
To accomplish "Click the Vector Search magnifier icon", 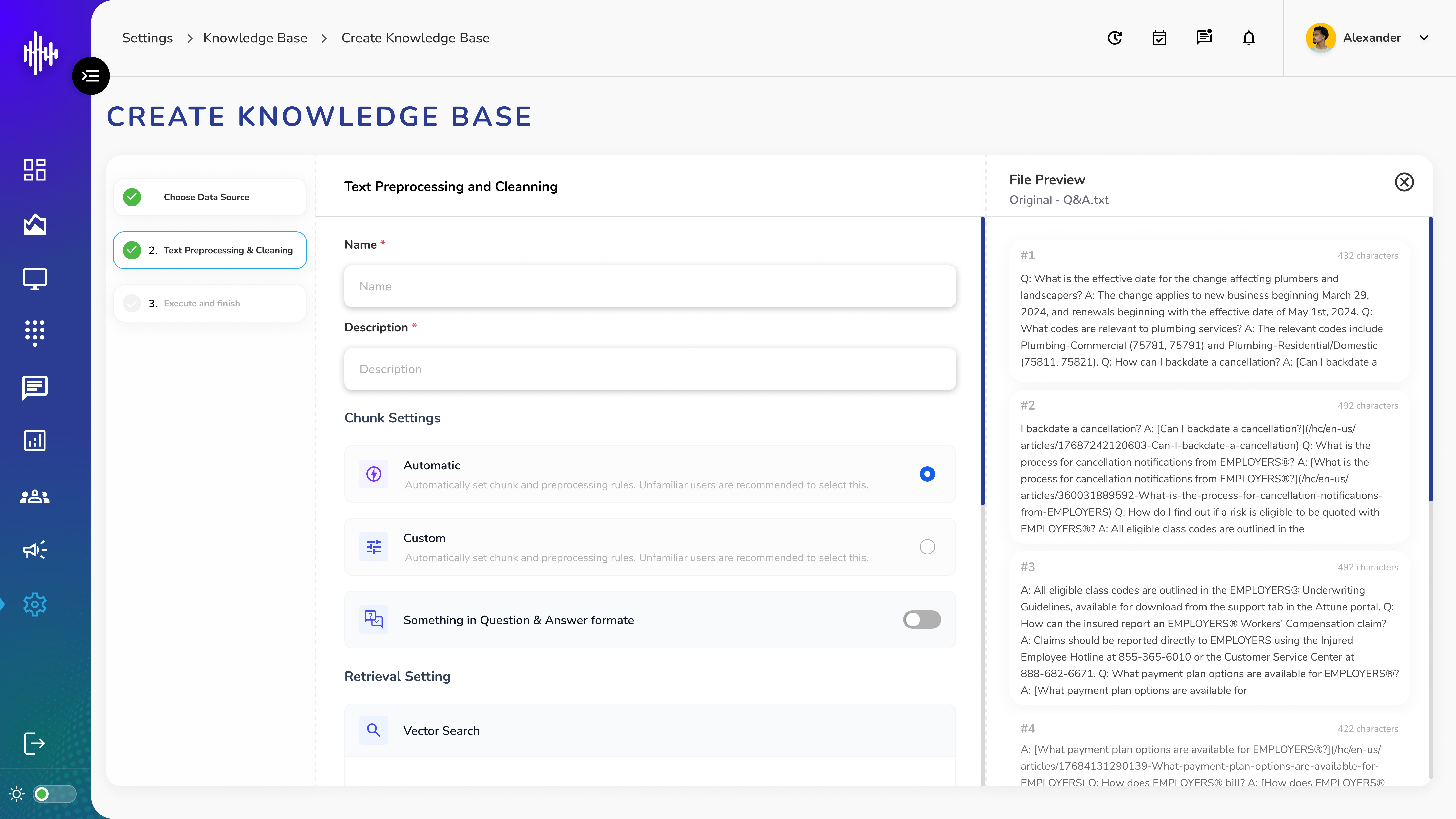I will [x=374, y=730].
